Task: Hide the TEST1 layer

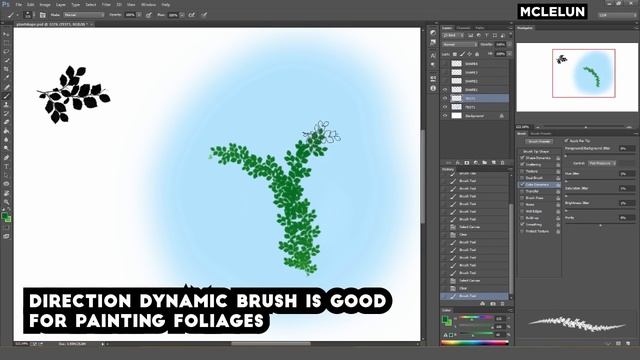Action: (445, 107)
